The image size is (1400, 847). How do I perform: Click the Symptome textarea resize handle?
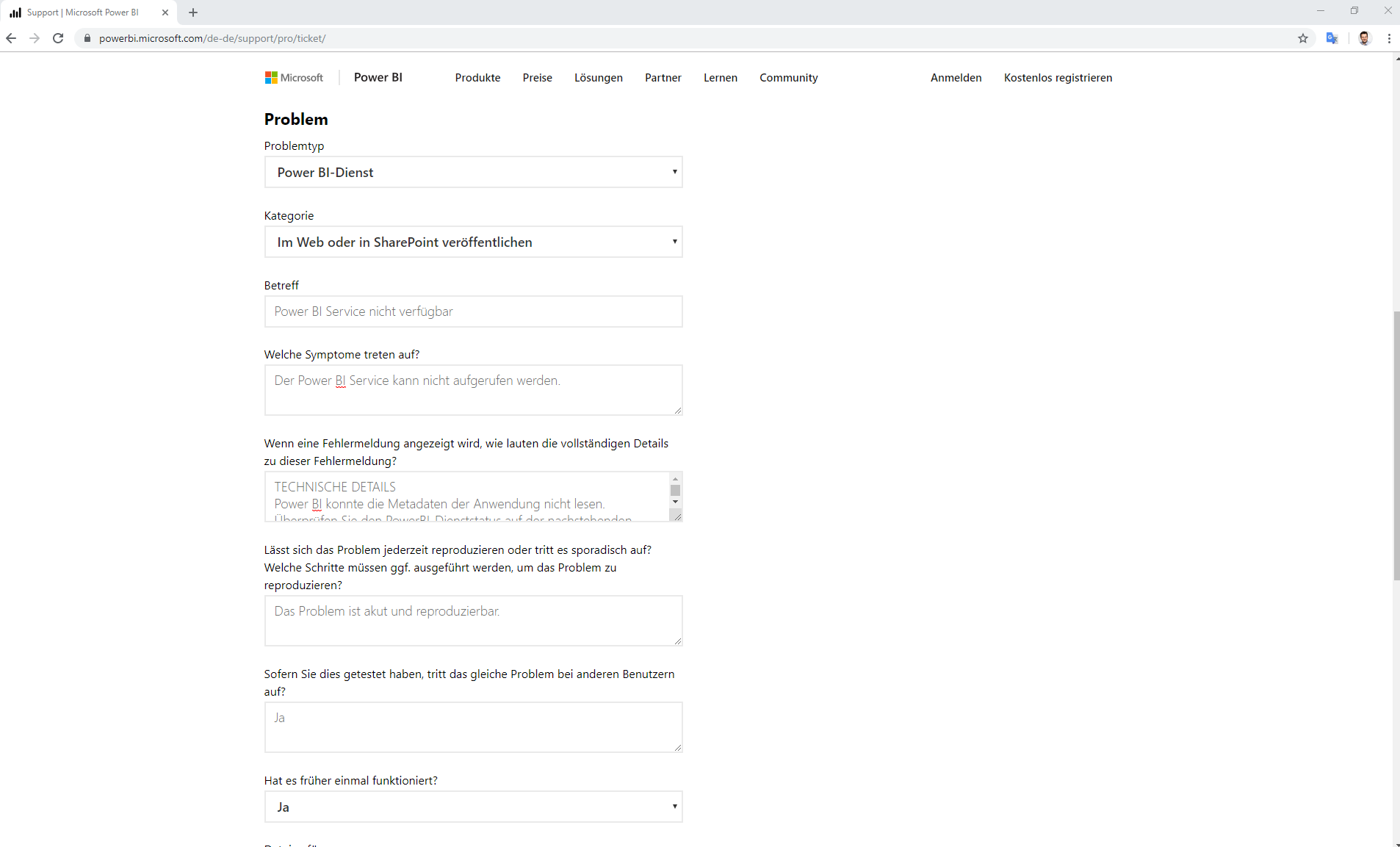click(678, 411)
